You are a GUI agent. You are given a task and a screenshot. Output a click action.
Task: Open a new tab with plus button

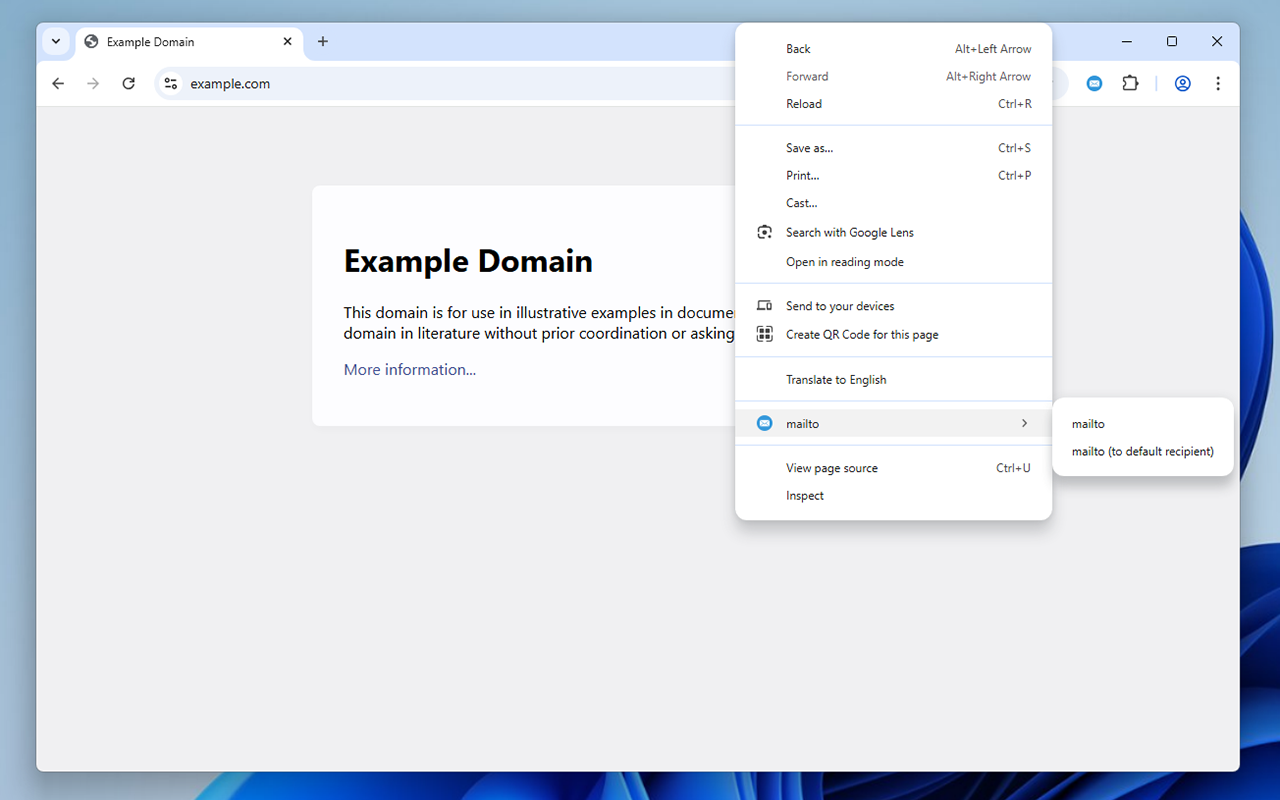coord(322,42)
